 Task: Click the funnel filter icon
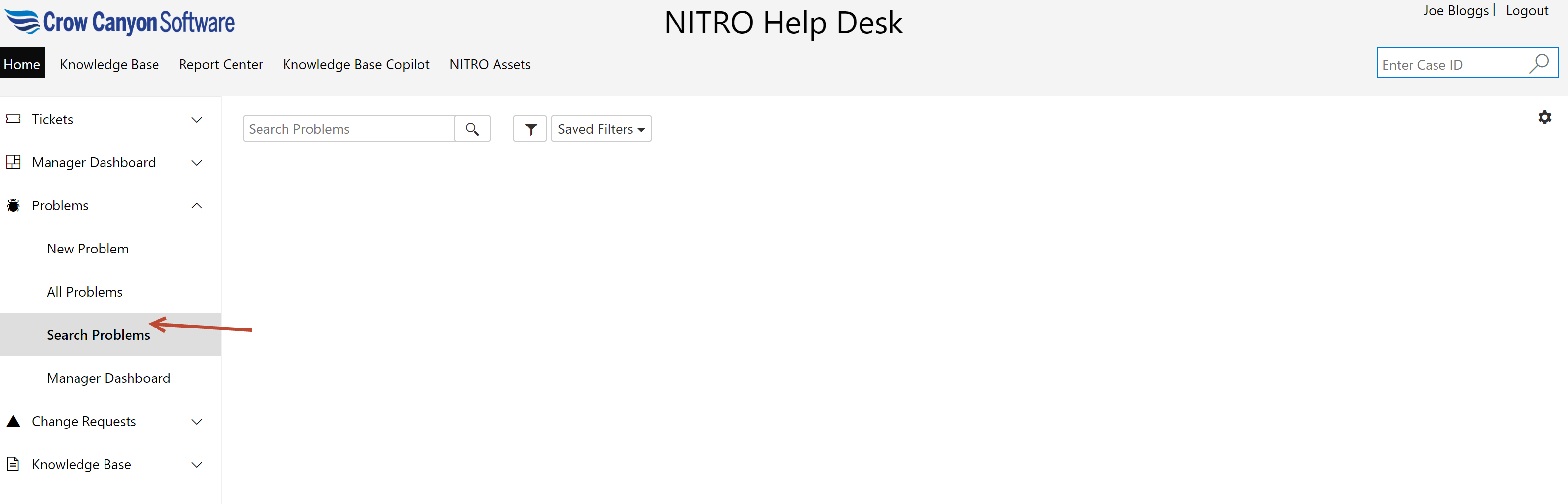529,129
